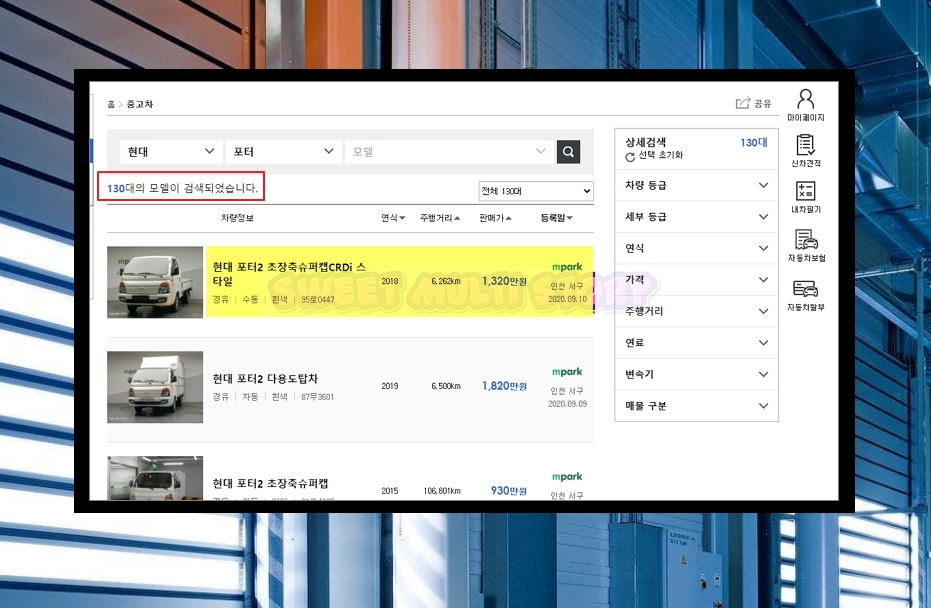Click thumbnail of 다용도탑차 box truck
The width and height of the screenshot is (931, 608).
tap(155, 387)
